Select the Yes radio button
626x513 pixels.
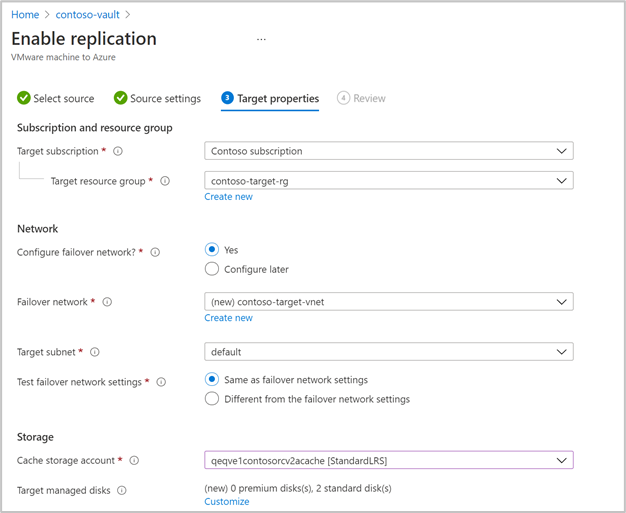212,250
